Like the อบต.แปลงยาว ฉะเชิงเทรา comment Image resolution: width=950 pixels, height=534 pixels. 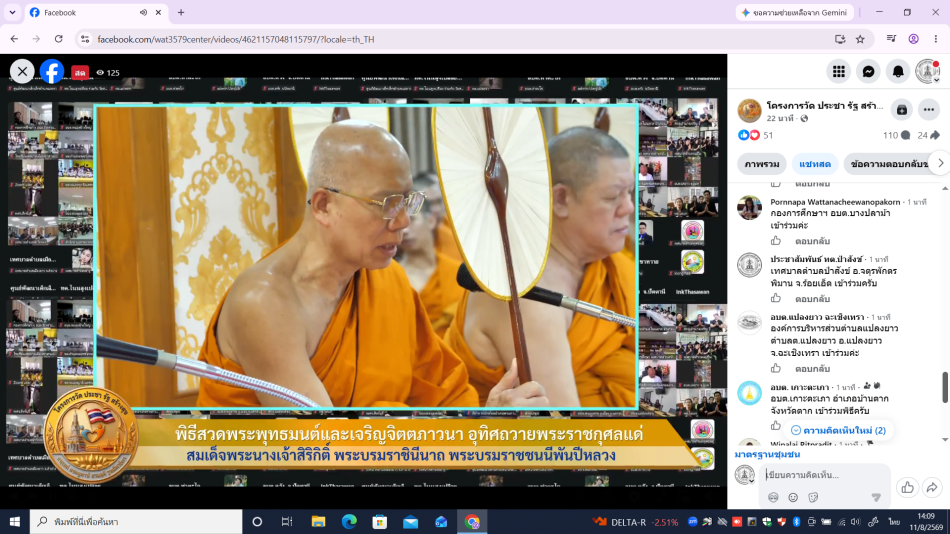776,368
